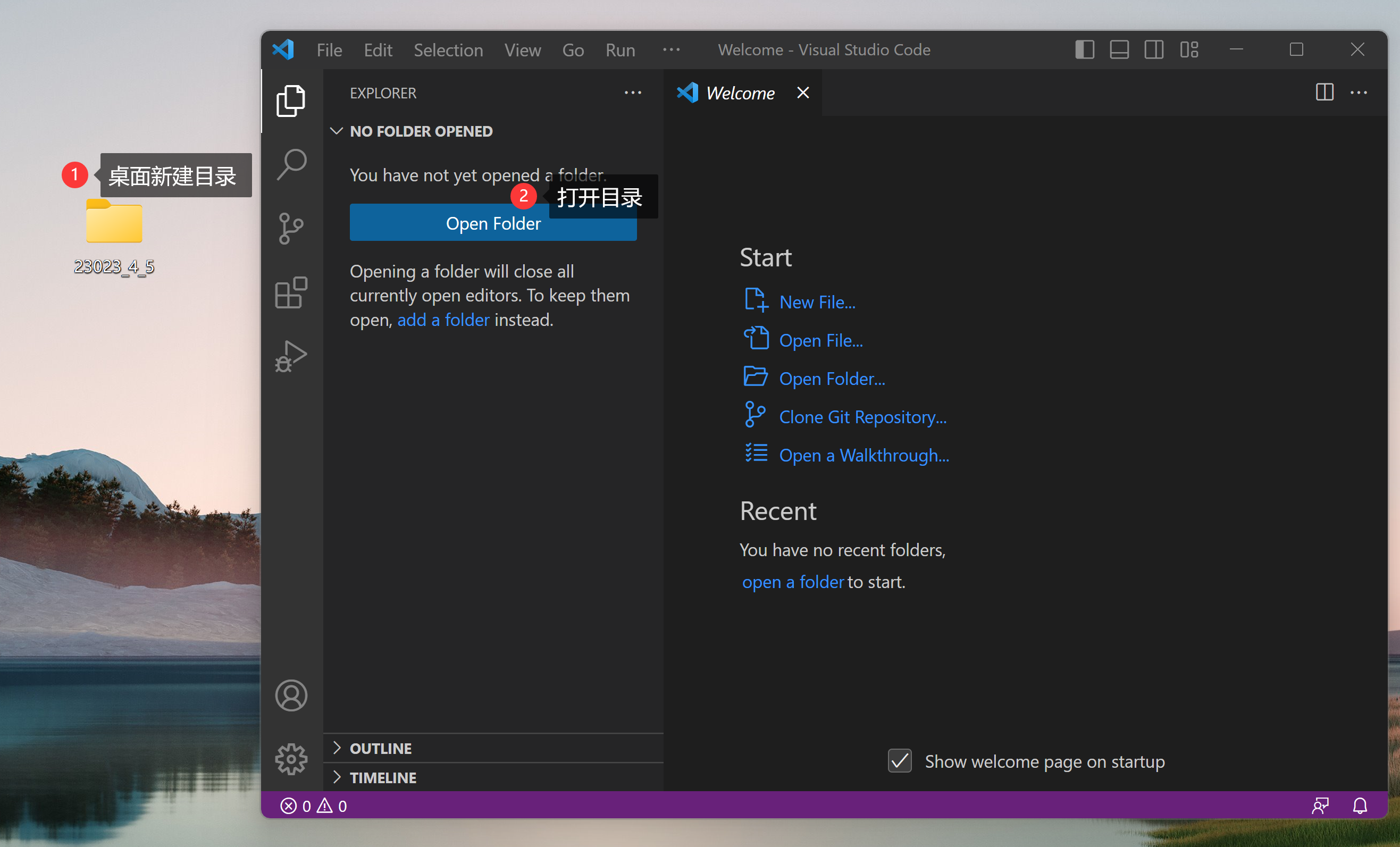Click the Open Folder... link under Start

pos(832,379)
